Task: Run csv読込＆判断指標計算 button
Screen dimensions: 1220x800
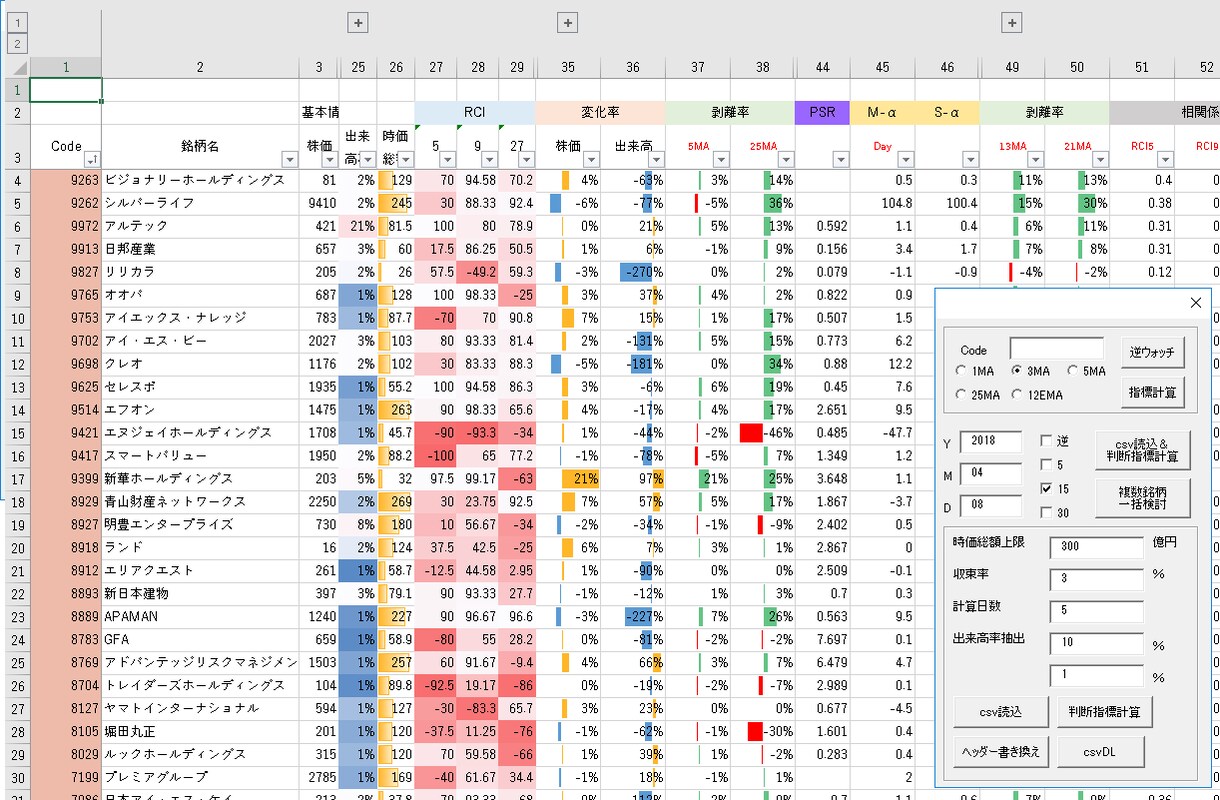Action: 1143,450
